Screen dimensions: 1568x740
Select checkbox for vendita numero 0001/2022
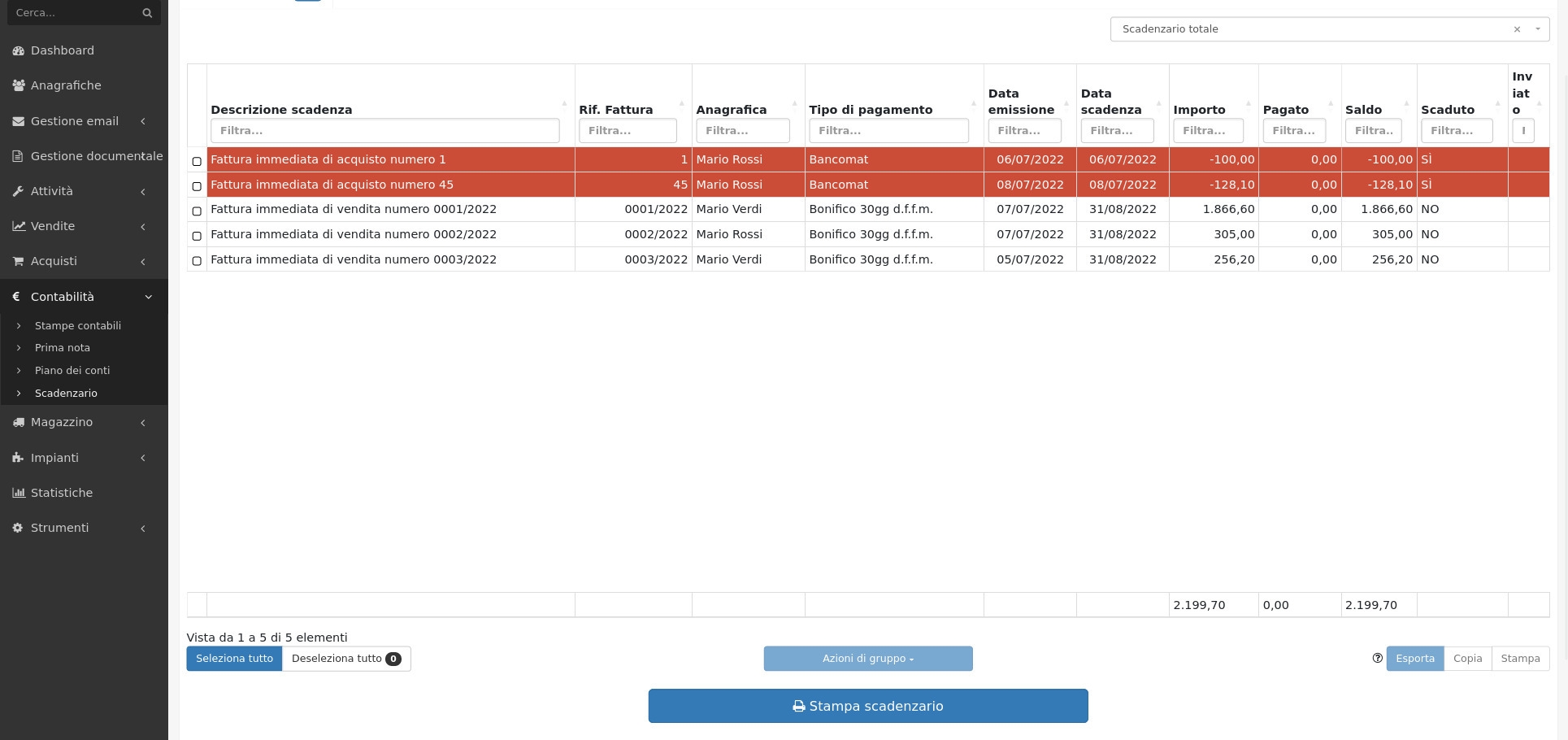(197, 211)
